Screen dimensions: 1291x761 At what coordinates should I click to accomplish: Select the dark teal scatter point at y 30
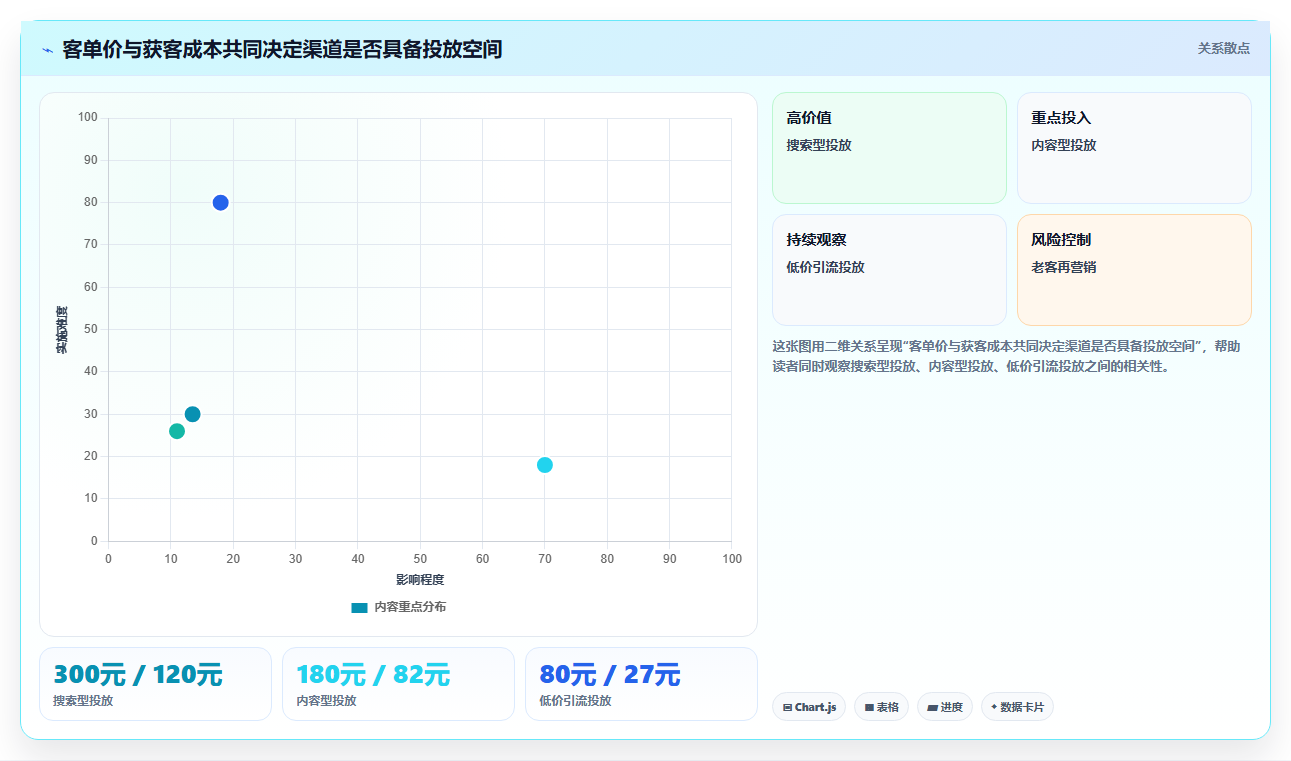click(193, 414)
